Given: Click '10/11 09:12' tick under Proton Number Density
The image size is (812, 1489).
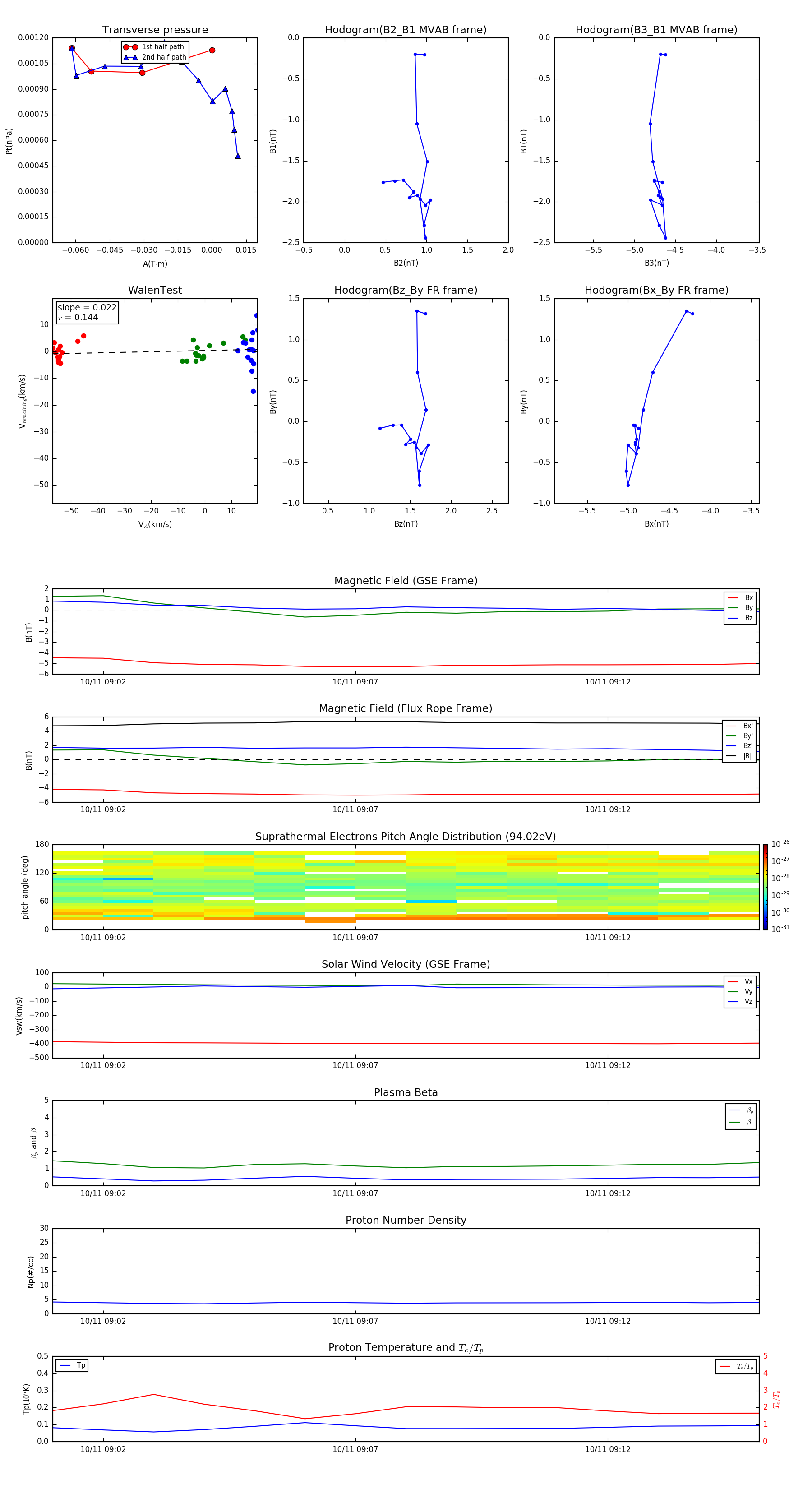Looking at the screenshot, I should coord(607,1321).
